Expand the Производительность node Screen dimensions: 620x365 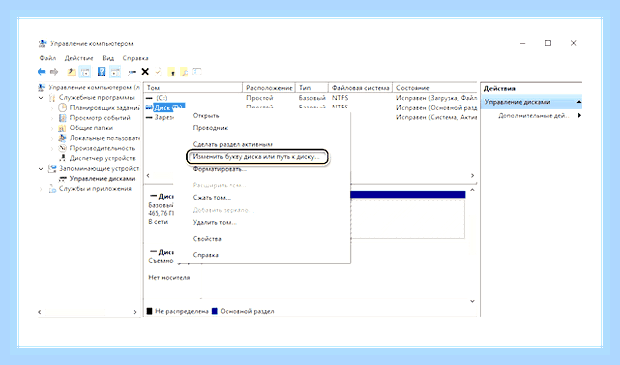point(52,149)
